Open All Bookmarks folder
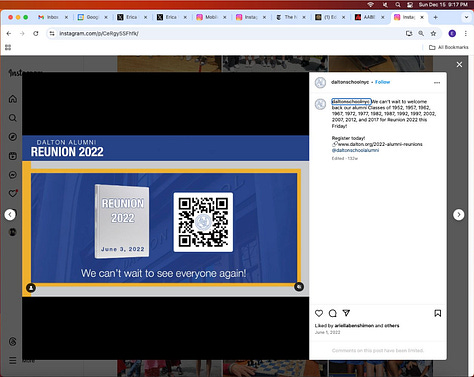This screenshot has height=377, width=474. point(449,47)
